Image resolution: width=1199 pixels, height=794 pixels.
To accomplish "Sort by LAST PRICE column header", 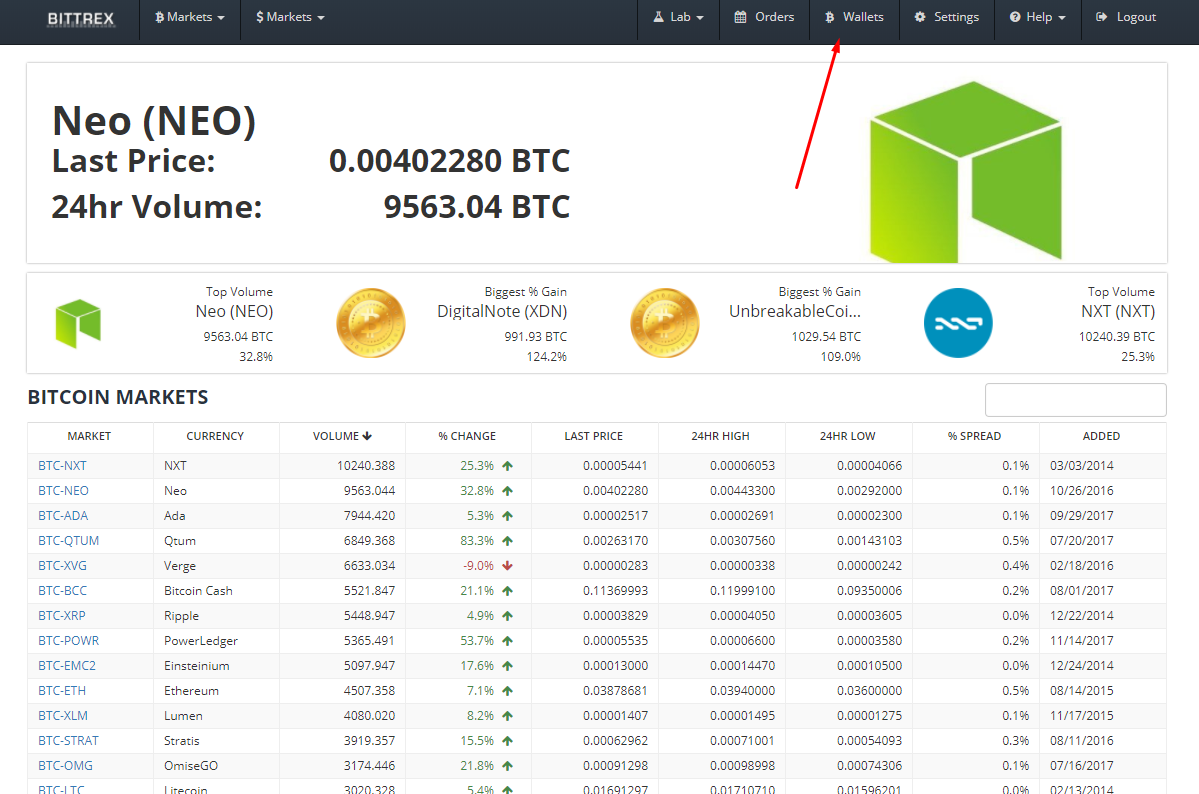I will click(593, 436).
